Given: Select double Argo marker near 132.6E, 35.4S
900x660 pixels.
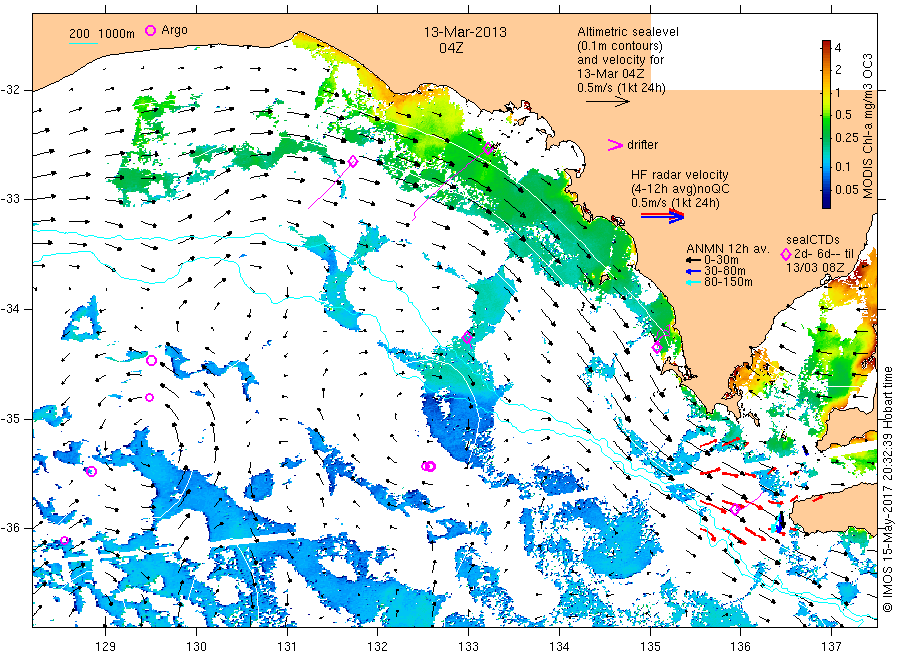Looking at the screenshot, I should click(429, 466).
